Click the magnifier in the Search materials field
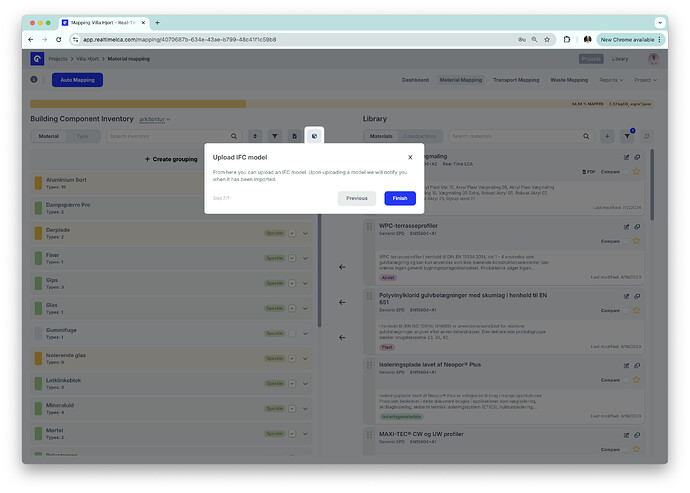Image resolution: width=690 pixels, height=493 pixels. point(586,136)
